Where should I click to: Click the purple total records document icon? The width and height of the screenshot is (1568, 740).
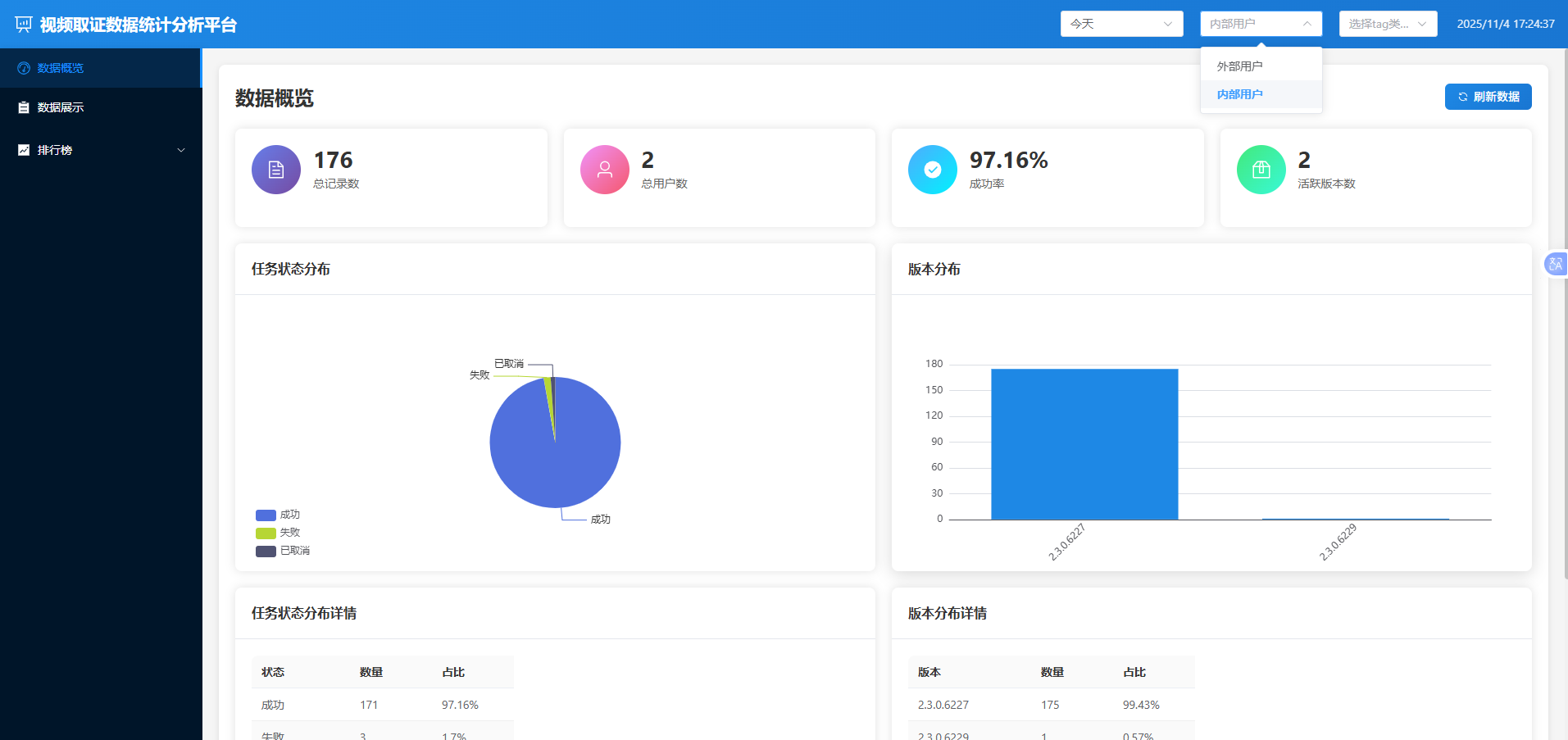tap(276, 170)
